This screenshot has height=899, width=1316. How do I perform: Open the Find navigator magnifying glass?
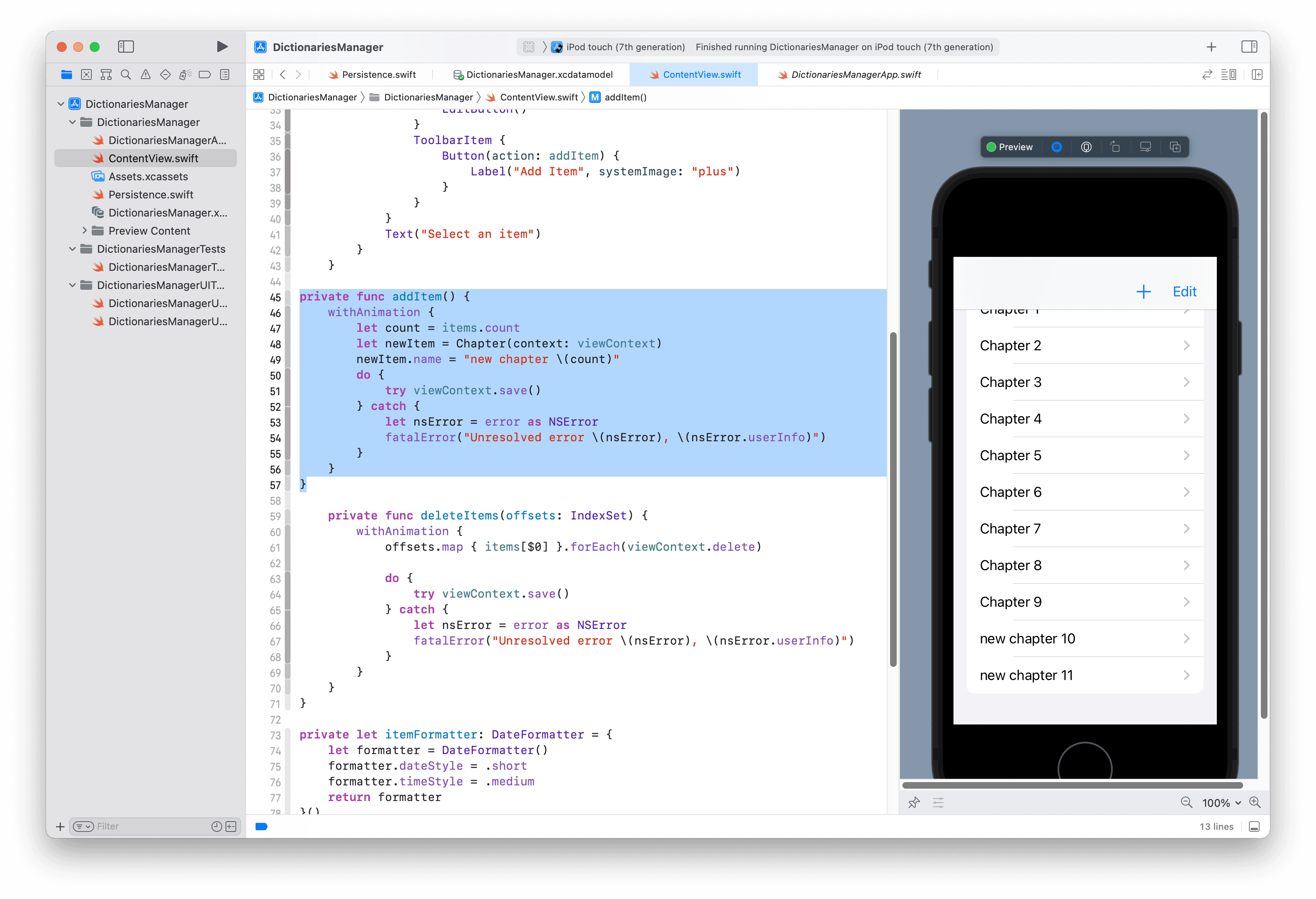126,74
